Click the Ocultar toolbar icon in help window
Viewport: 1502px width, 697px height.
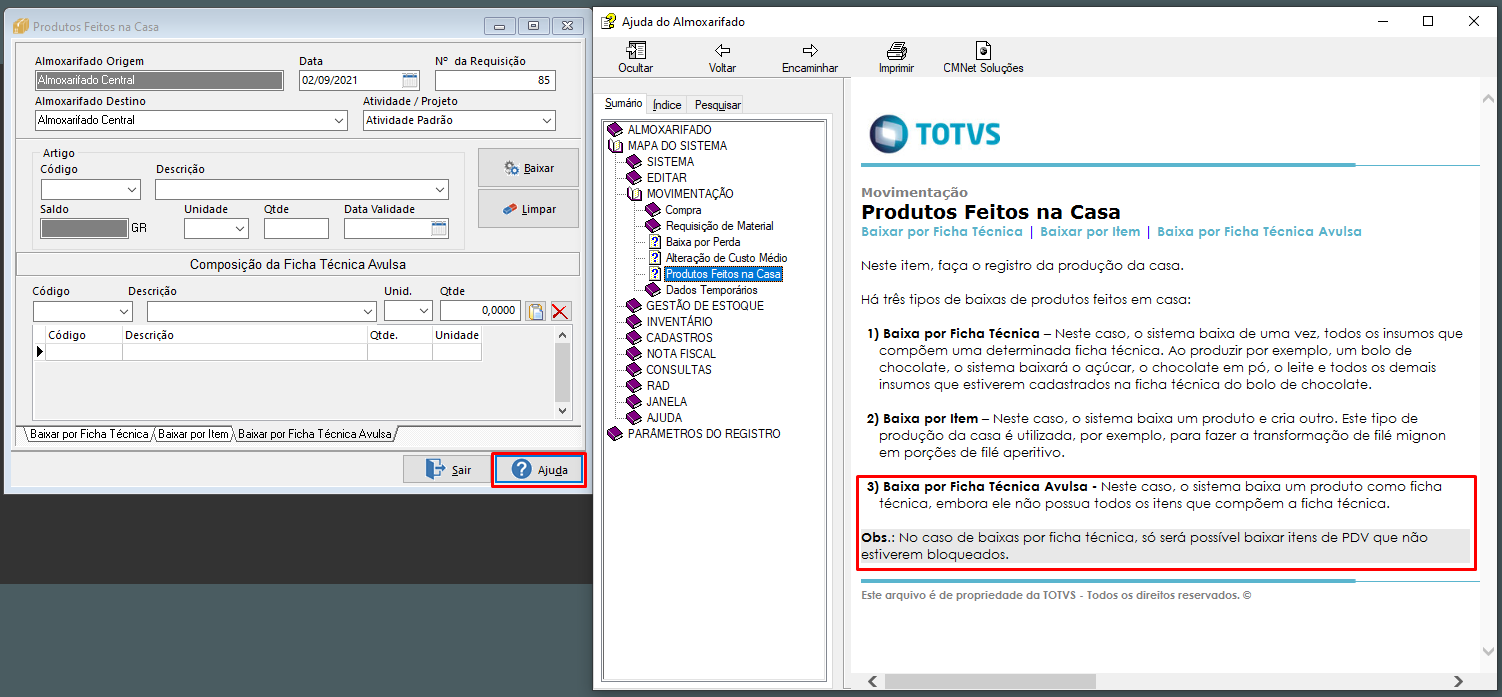pyautogui.click(x=635, y=51)
